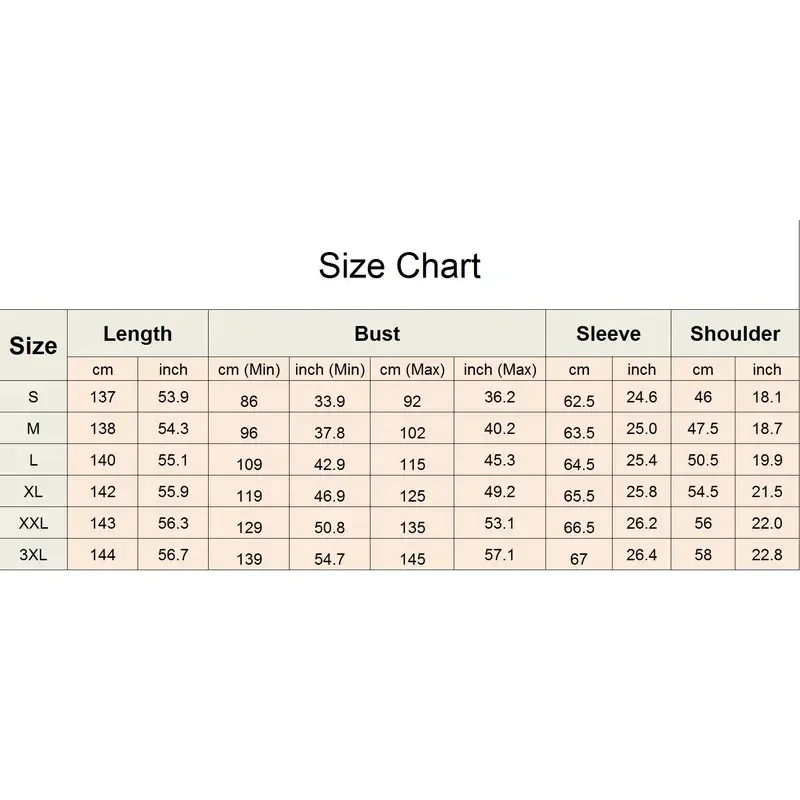
Task: Select the 3XL size row label
Action: (33, 555)
